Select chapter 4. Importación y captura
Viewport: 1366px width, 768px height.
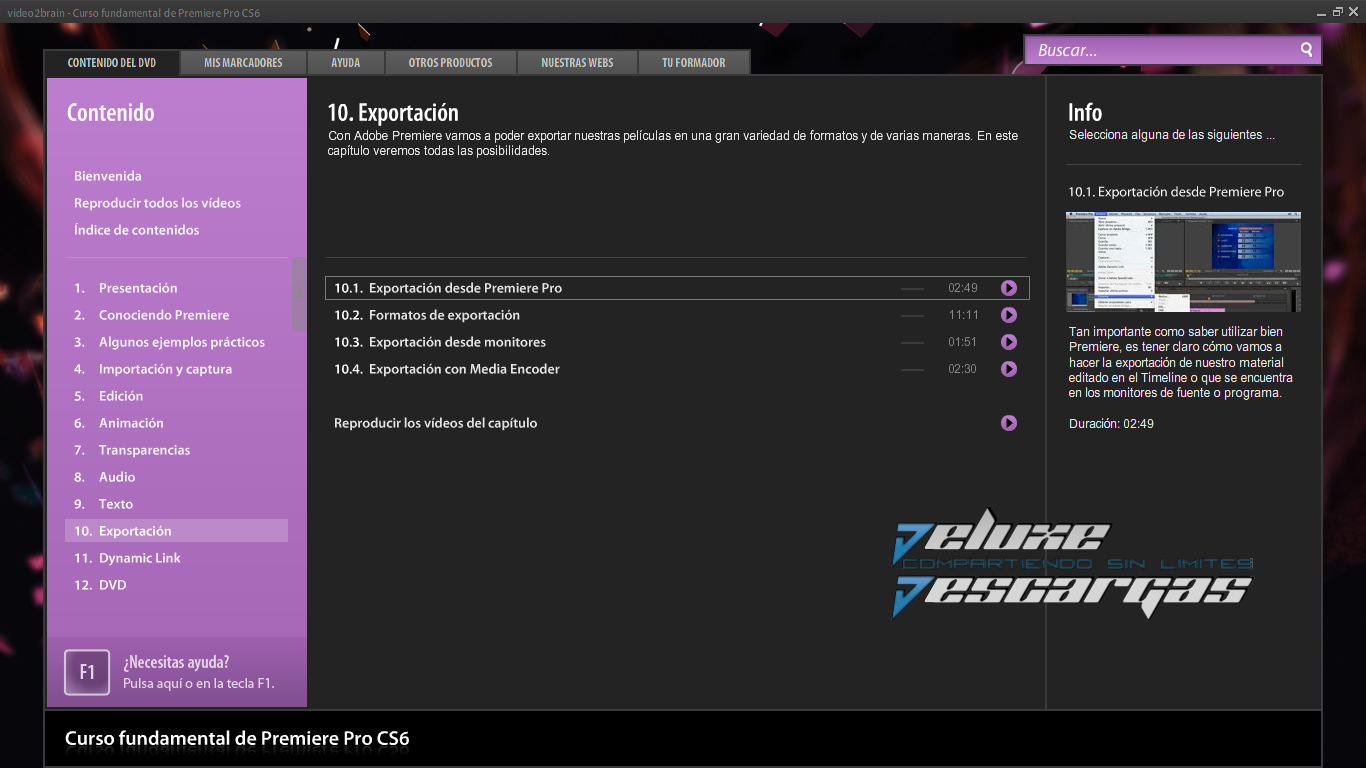pos(153,369)
